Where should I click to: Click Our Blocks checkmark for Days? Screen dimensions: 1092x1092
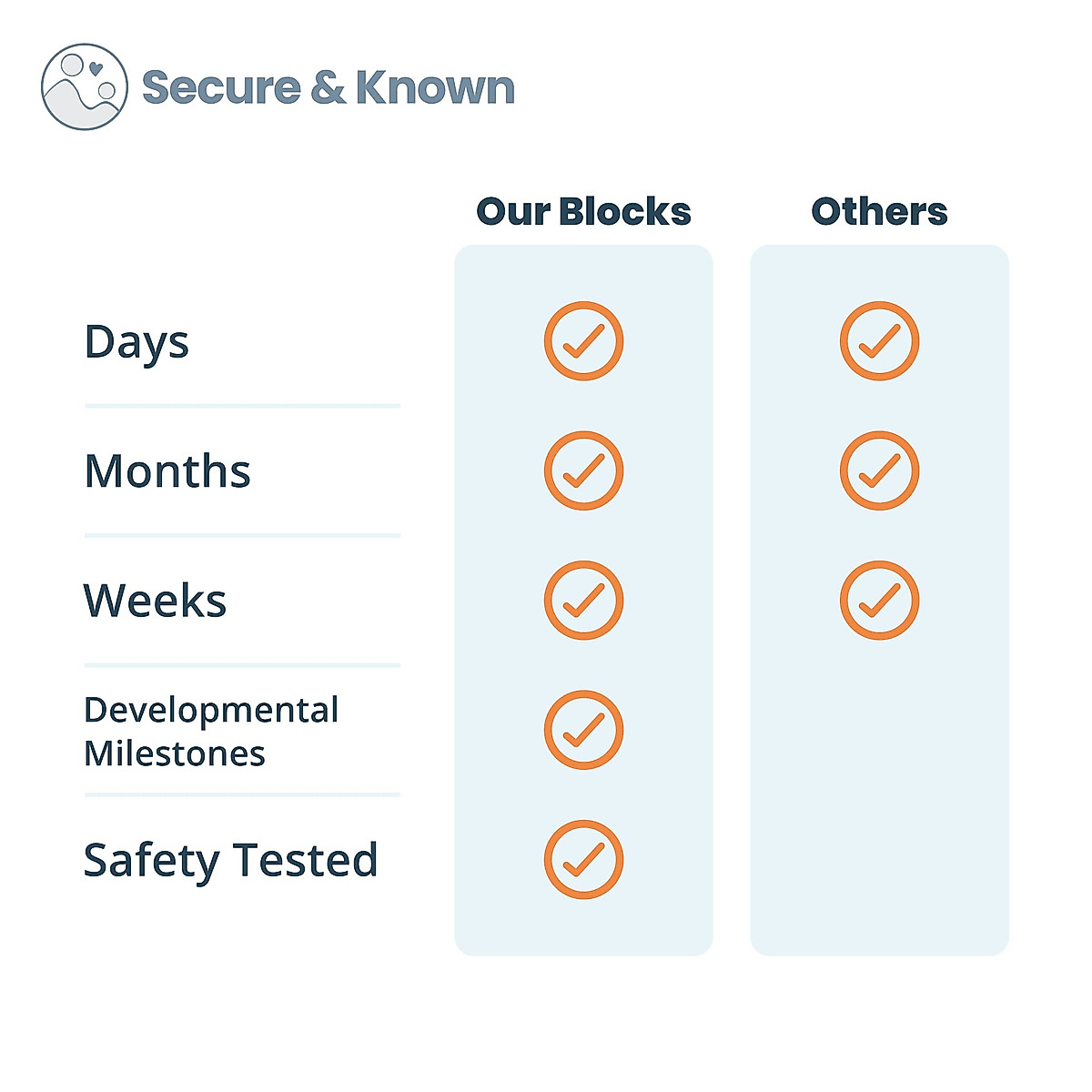[x=583, y=341]
